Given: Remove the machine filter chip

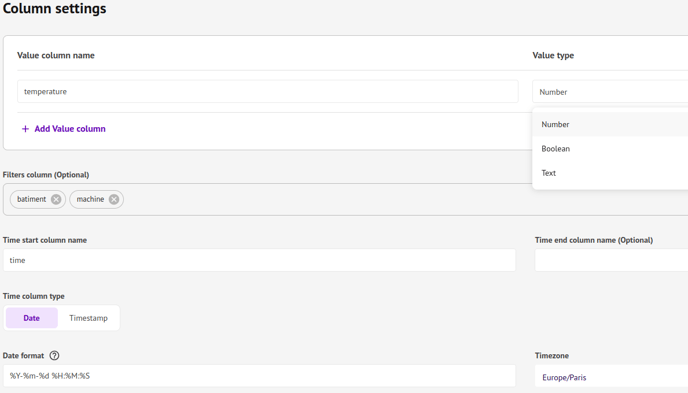Looking at the screenshot, I should tap(114, 200).
